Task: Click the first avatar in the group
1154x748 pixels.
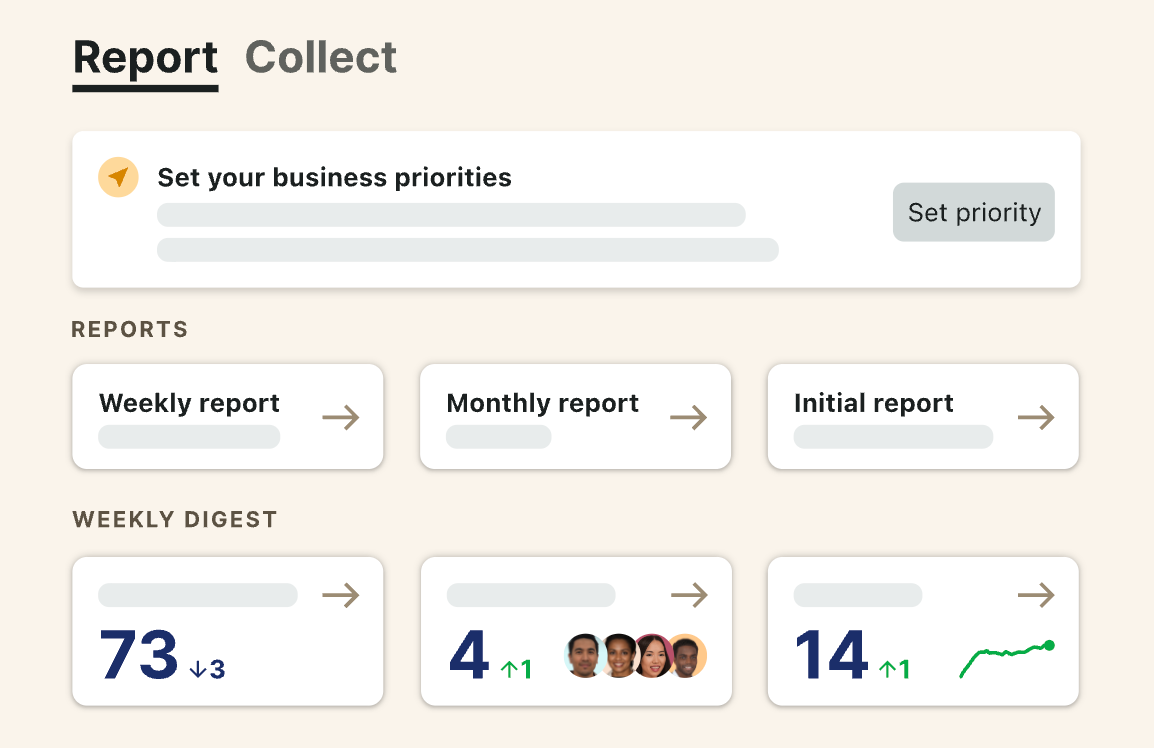Action: click(584, 656)
